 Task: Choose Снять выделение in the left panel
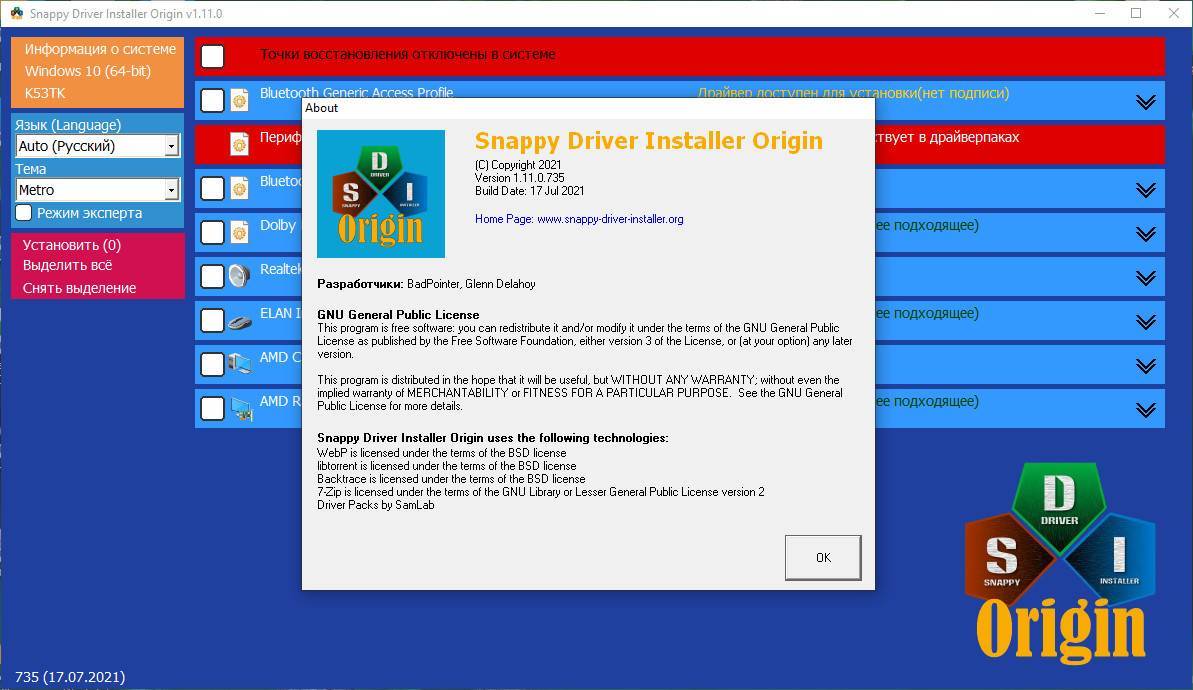point(79,288)
